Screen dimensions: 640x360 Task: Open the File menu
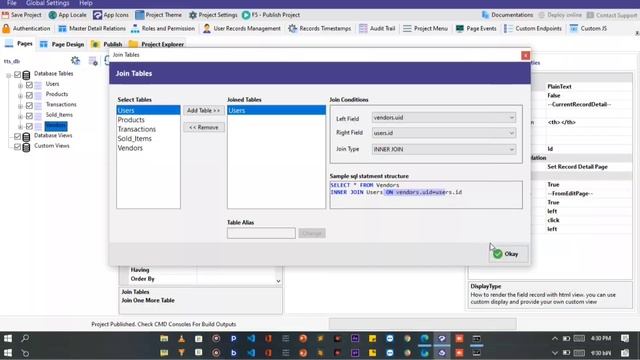(11, 3)
